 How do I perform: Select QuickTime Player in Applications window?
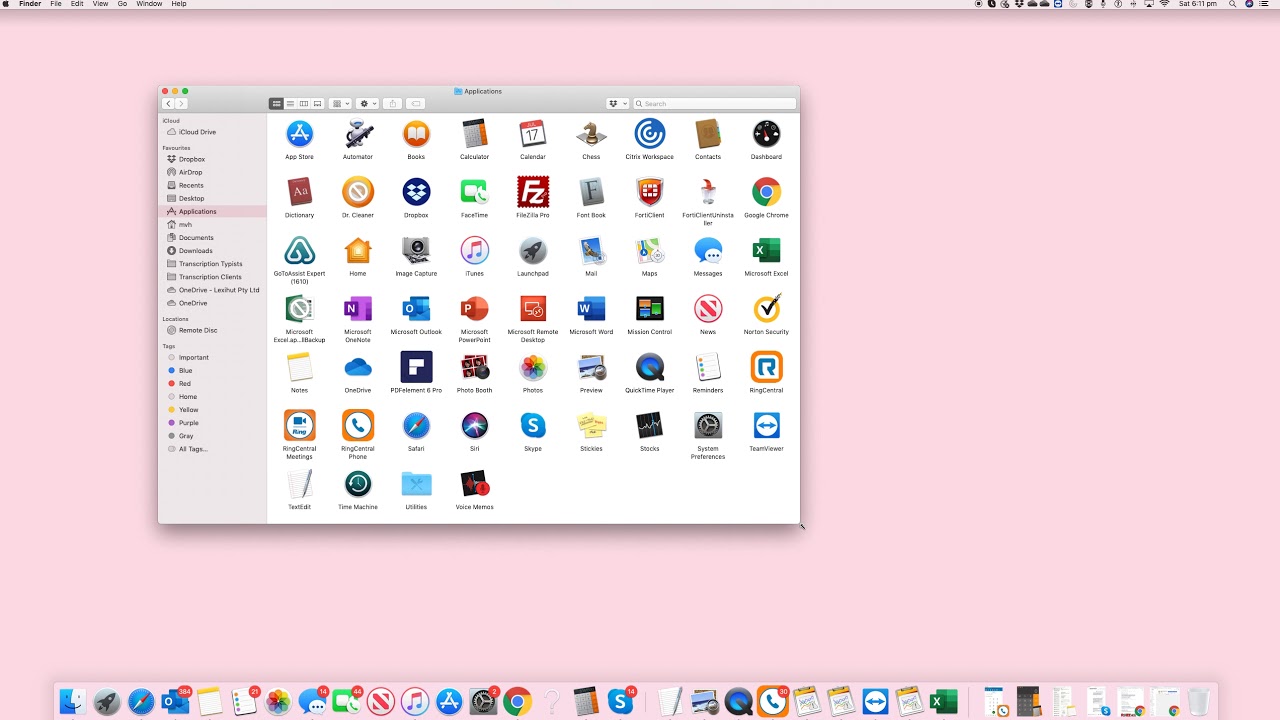[x=650, y=367]
